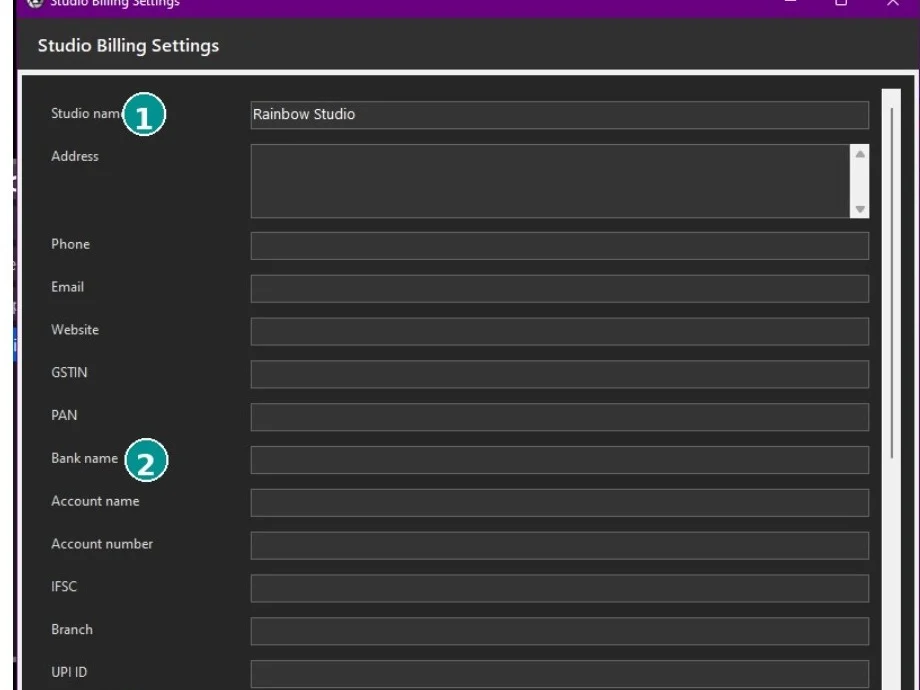Click the IFSC input field
Screen dimensions: 920x690
pyautogui.click(x=559, y=588)
